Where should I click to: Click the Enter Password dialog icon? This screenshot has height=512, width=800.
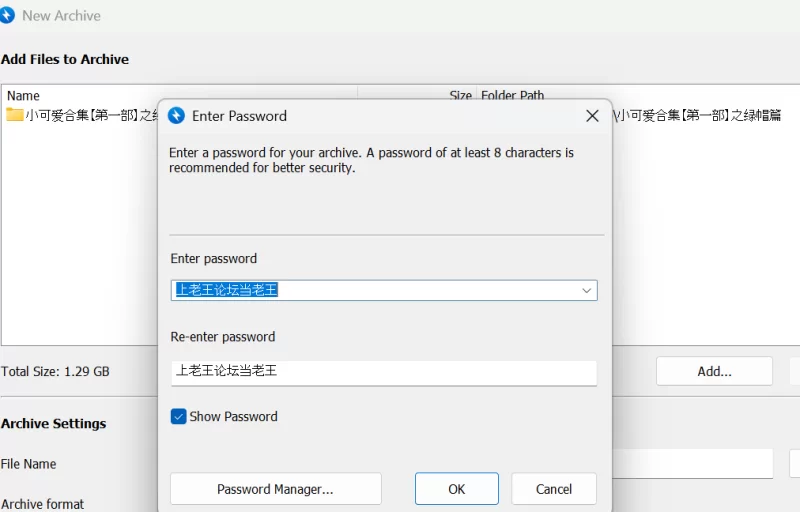(x=177, y=116)
